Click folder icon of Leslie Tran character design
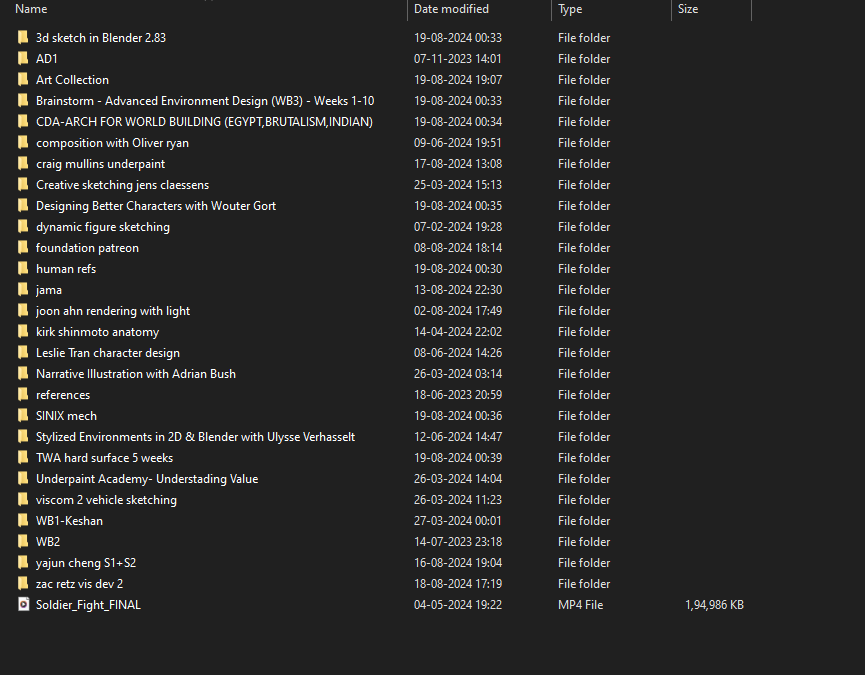This screenshot has width=865, height=675. pyautogui.click(x=23, y=352)
